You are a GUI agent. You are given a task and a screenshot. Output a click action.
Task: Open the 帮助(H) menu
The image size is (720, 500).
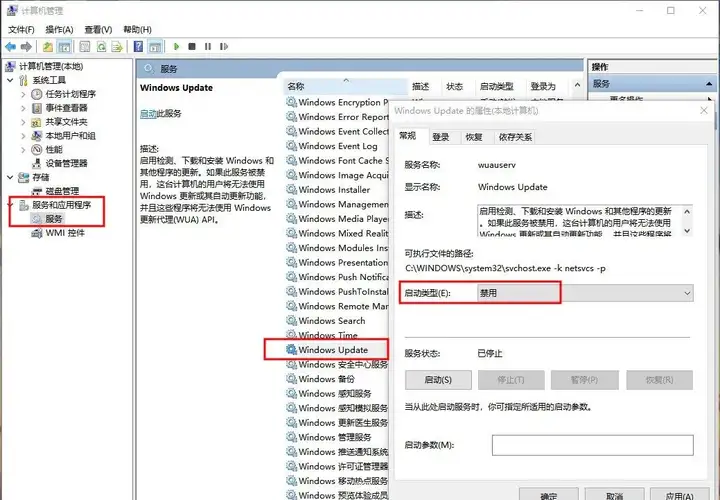137,30
